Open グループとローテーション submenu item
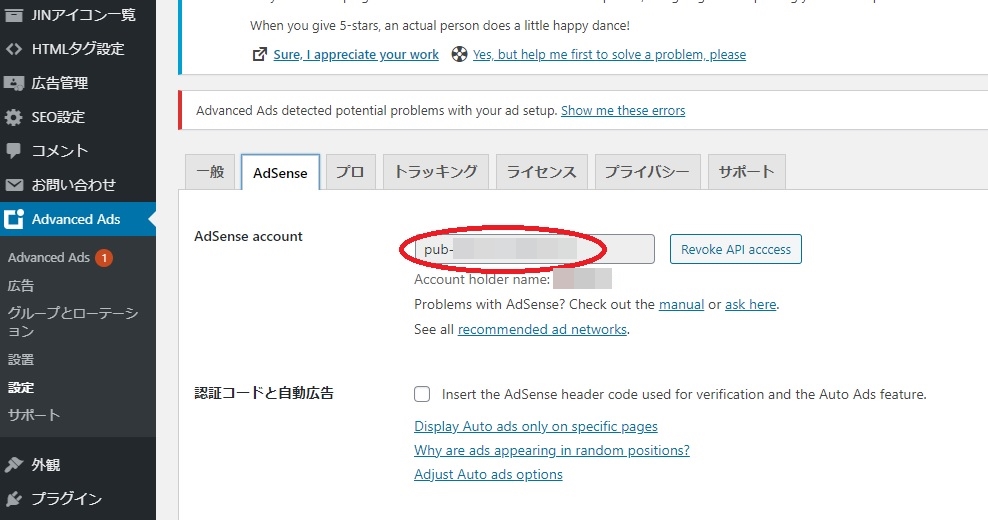 click(x=72, y=322)
